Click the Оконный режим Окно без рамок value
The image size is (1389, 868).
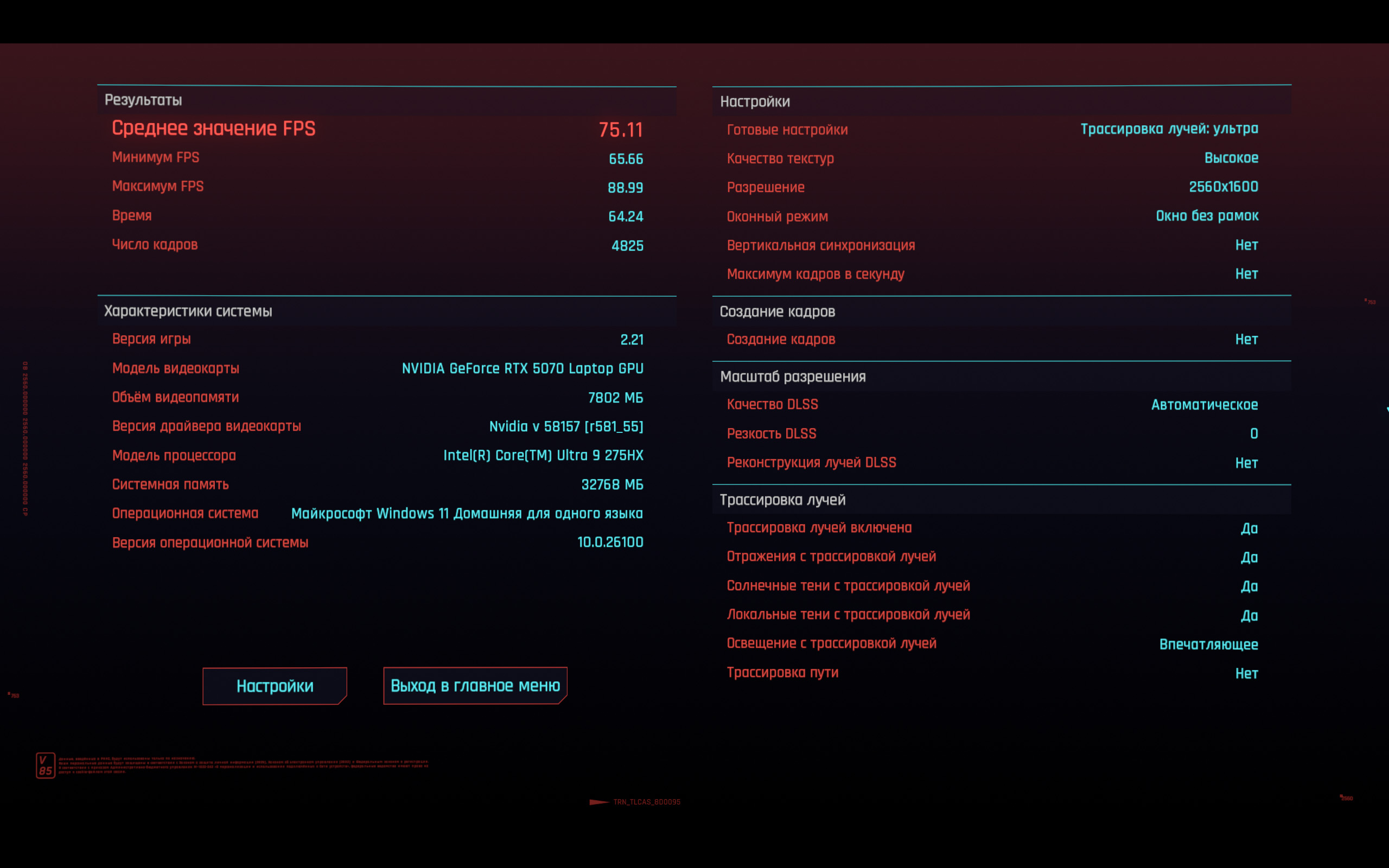click(1207, 216)
